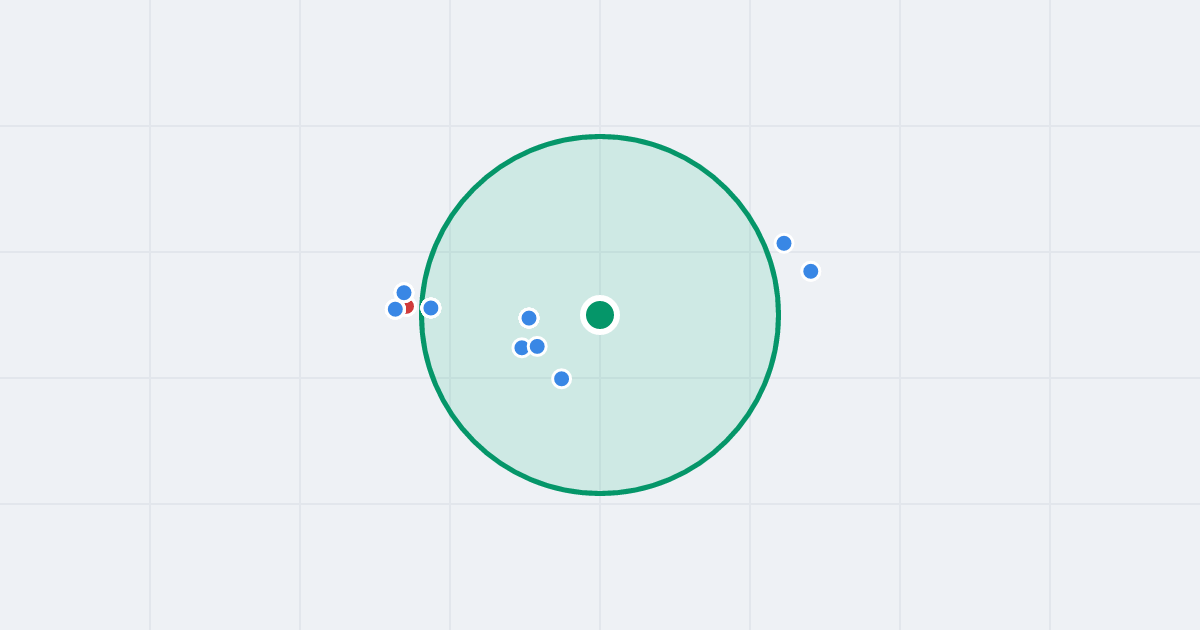This screenshot has width=1200, height=630.
Task: Select the blue marker directly above the red marker
Action: [x=404, y=293]
